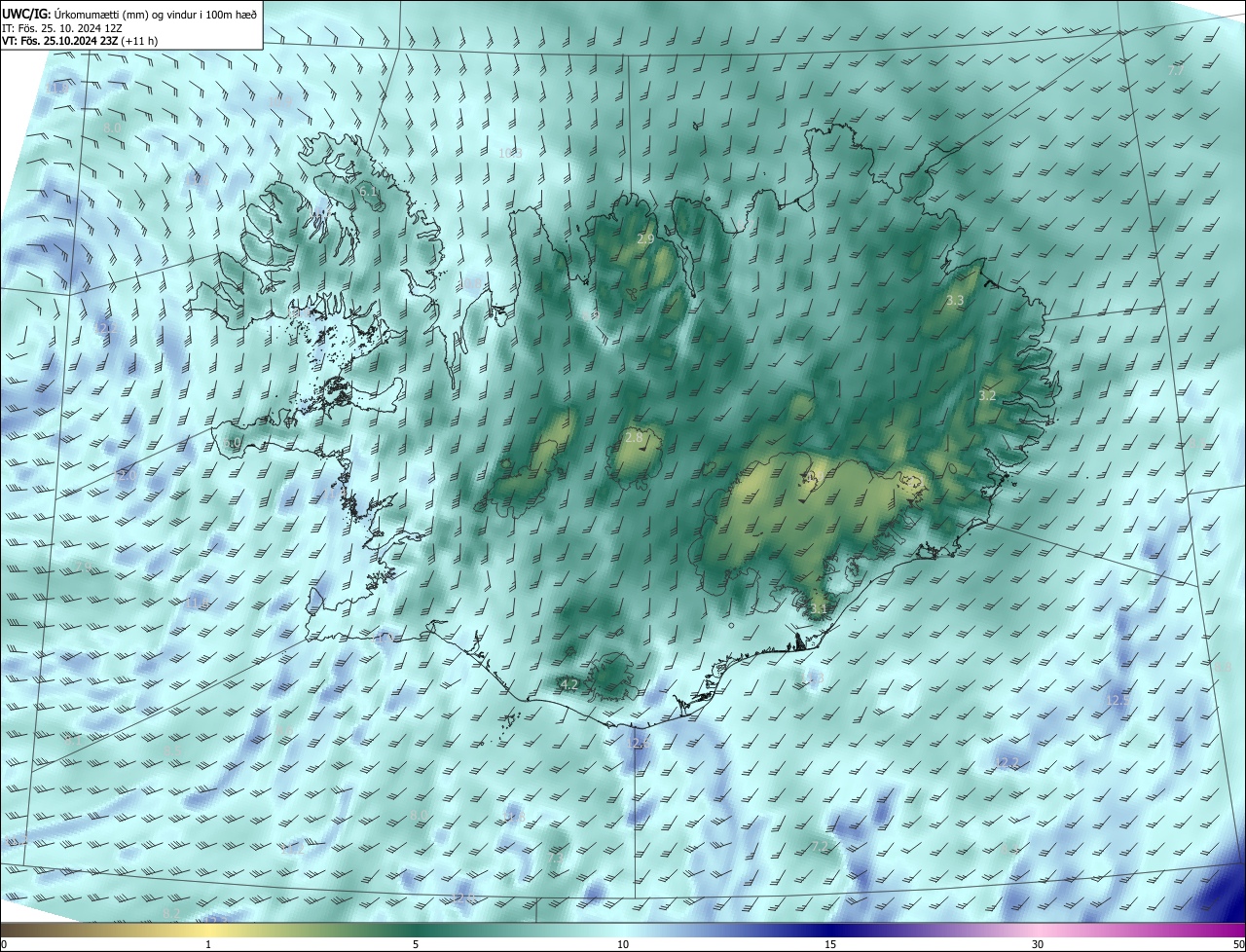Click the 2.9 value label in north Iceland
The height and width of the screenshot is (952, 1246).
(x=645, y=238)
